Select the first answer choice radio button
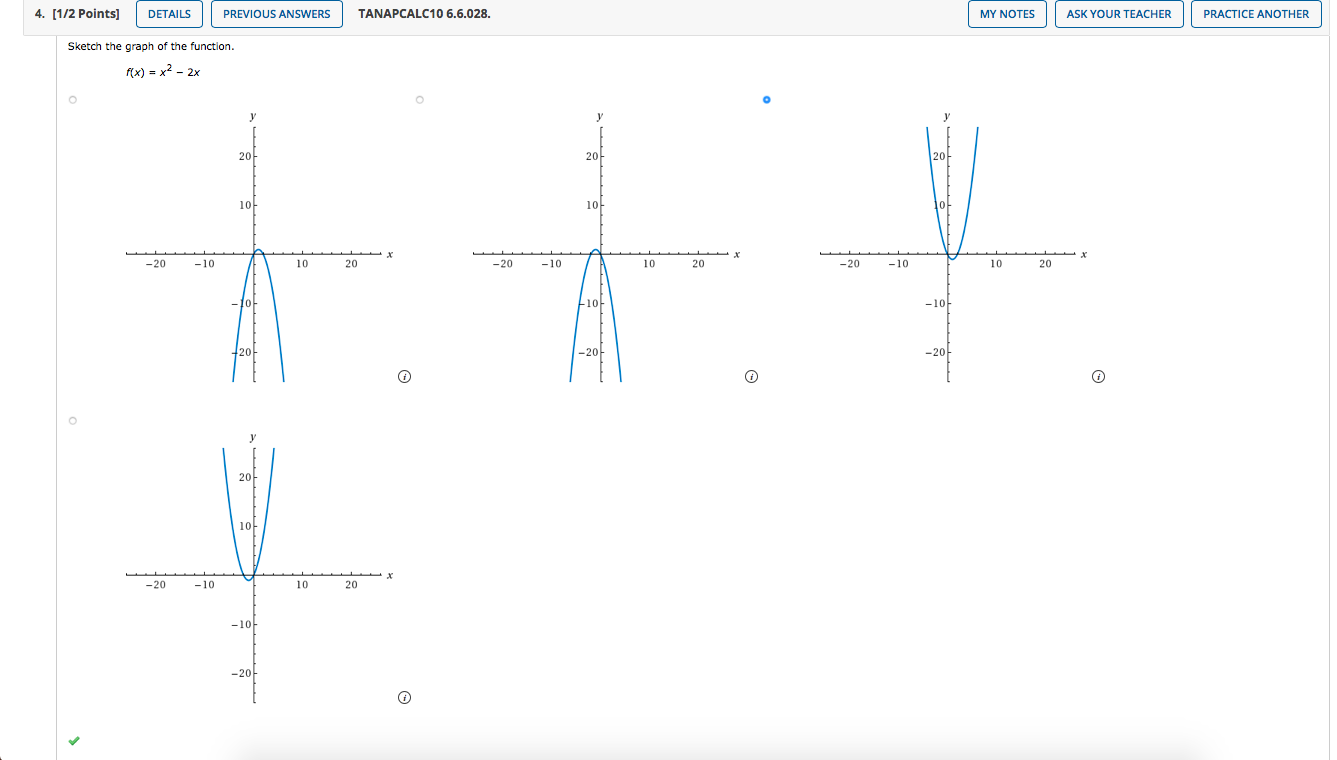1337x760 pixels. point(73,100)
